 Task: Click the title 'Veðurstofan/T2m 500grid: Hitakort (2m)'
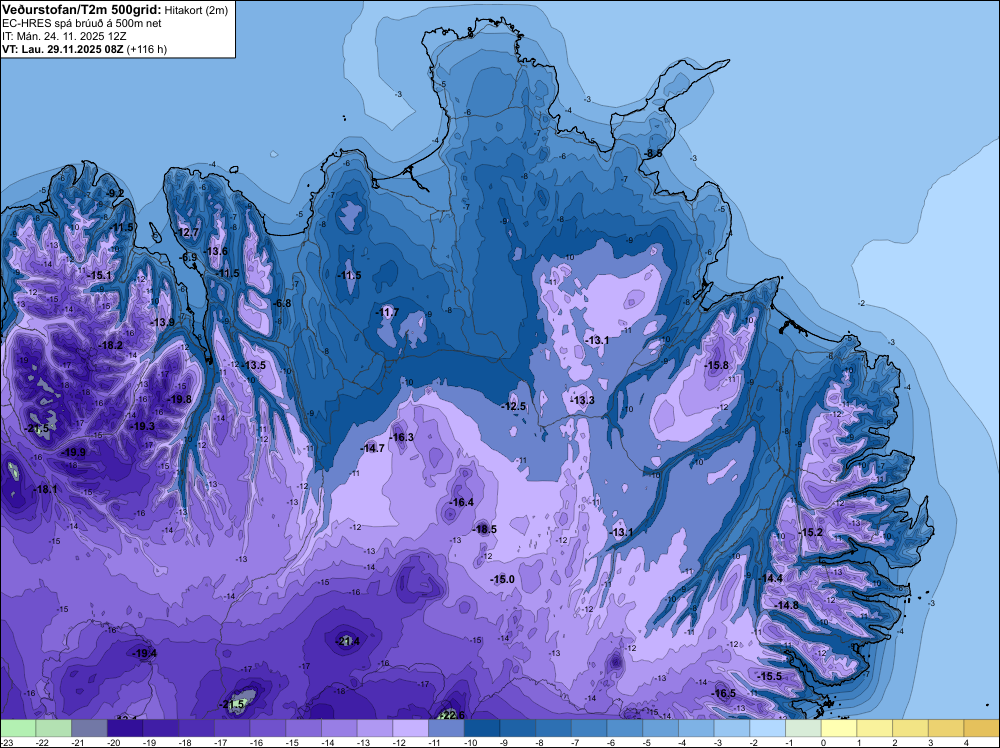pyautogui.click(x=115, y=10)
